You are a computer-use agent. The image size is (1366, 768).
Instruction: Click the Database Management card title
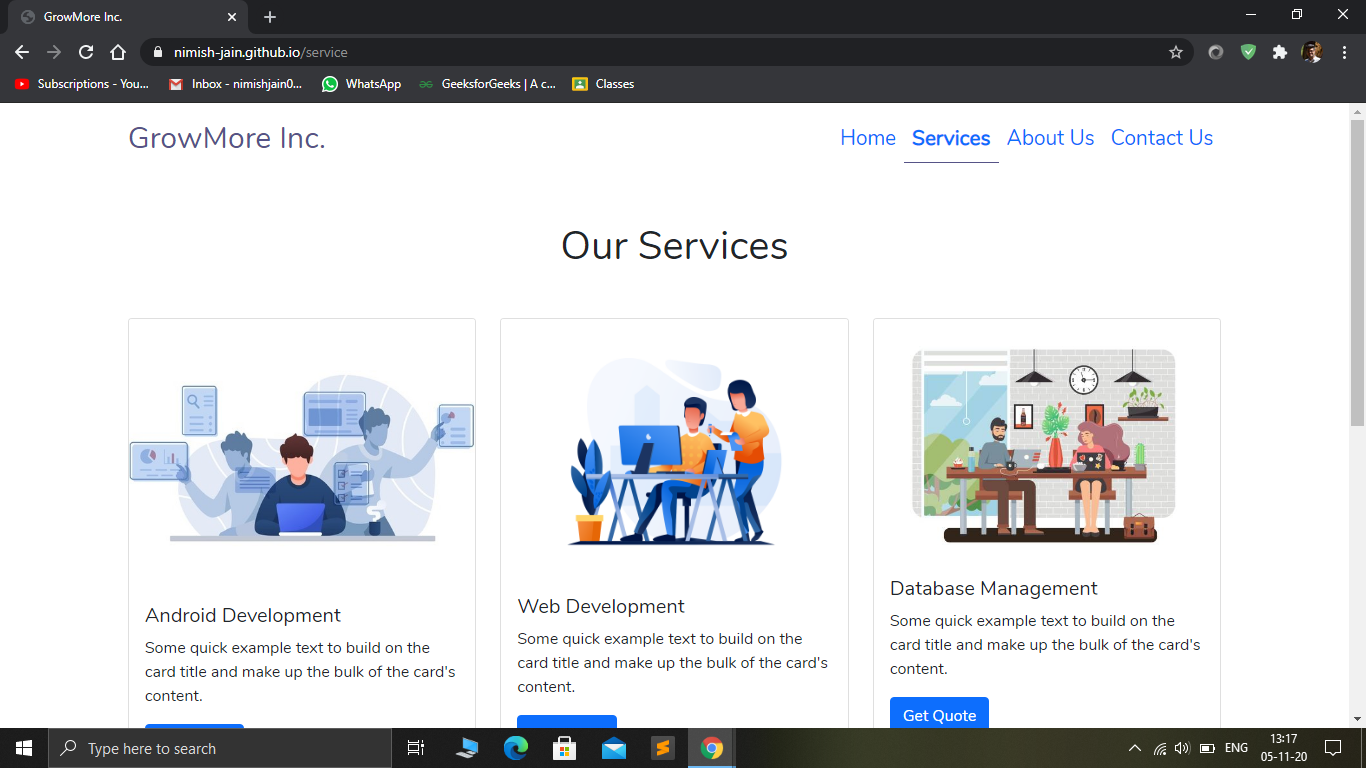point(994,588)
